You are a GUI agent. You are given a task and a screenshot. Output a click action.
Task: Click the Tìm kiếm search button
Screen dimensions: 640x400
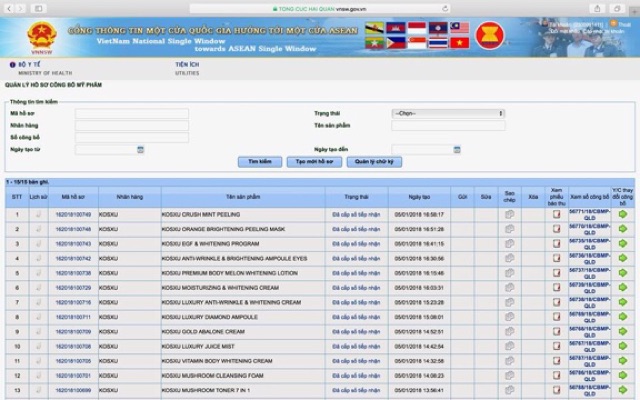(x=260, y=162)
